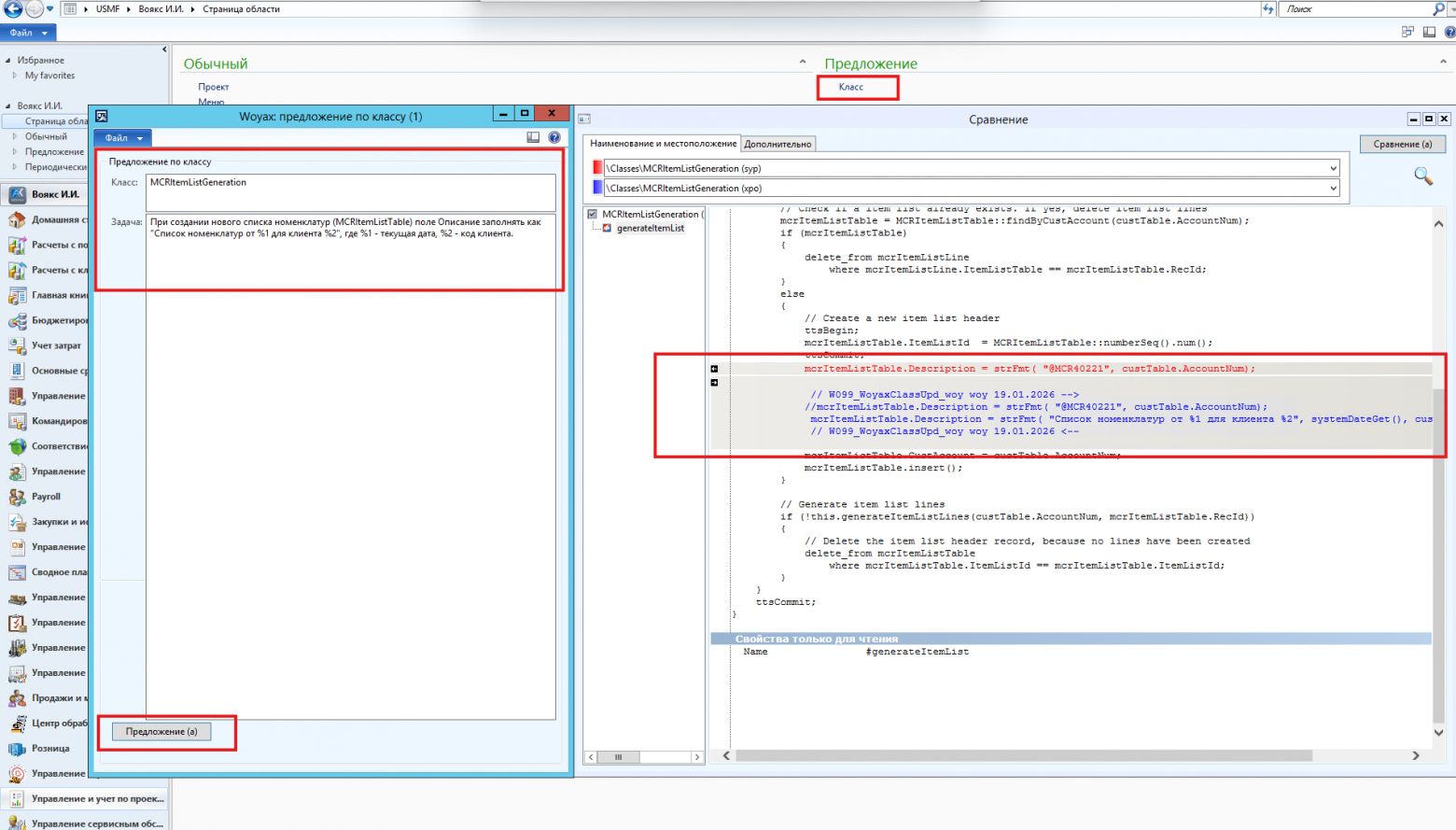This screenshot has width=1456, height=830.
Task: Collapse the Избранное tree node
Action: pyautogui.click(x=8, y=60)
